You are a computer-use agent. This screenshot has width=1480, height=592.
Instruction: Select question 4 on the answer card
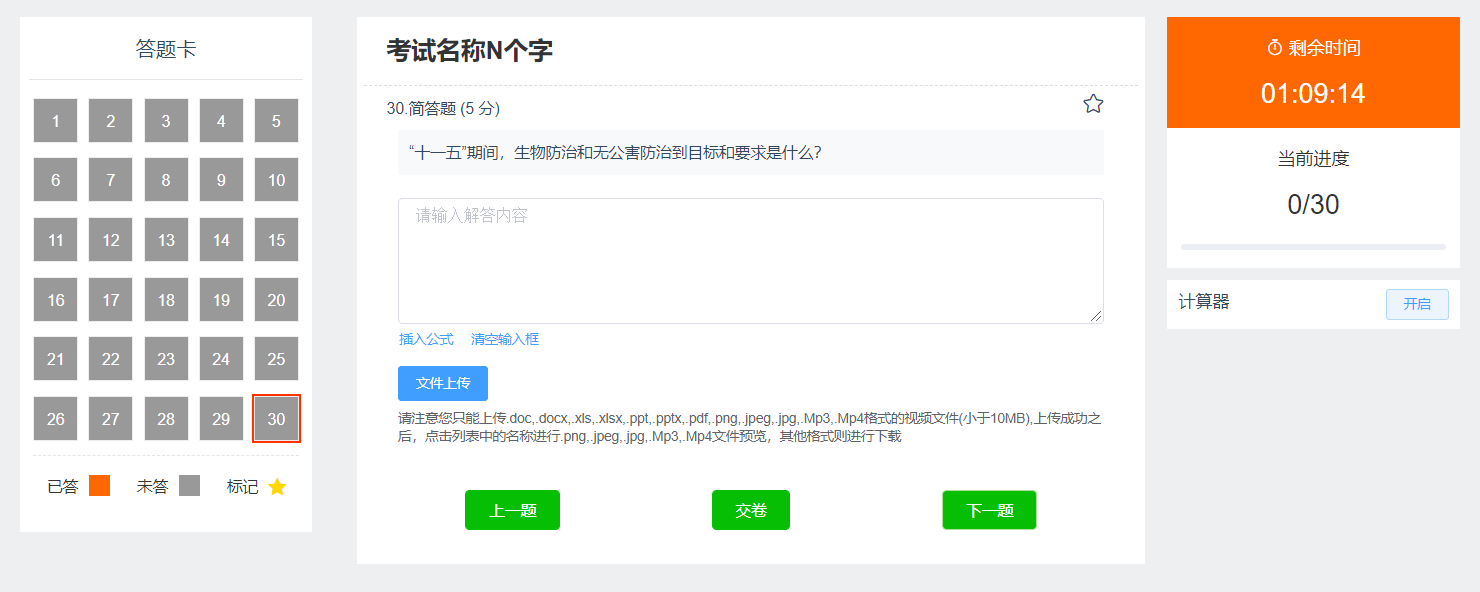click(x=221, y=121)
